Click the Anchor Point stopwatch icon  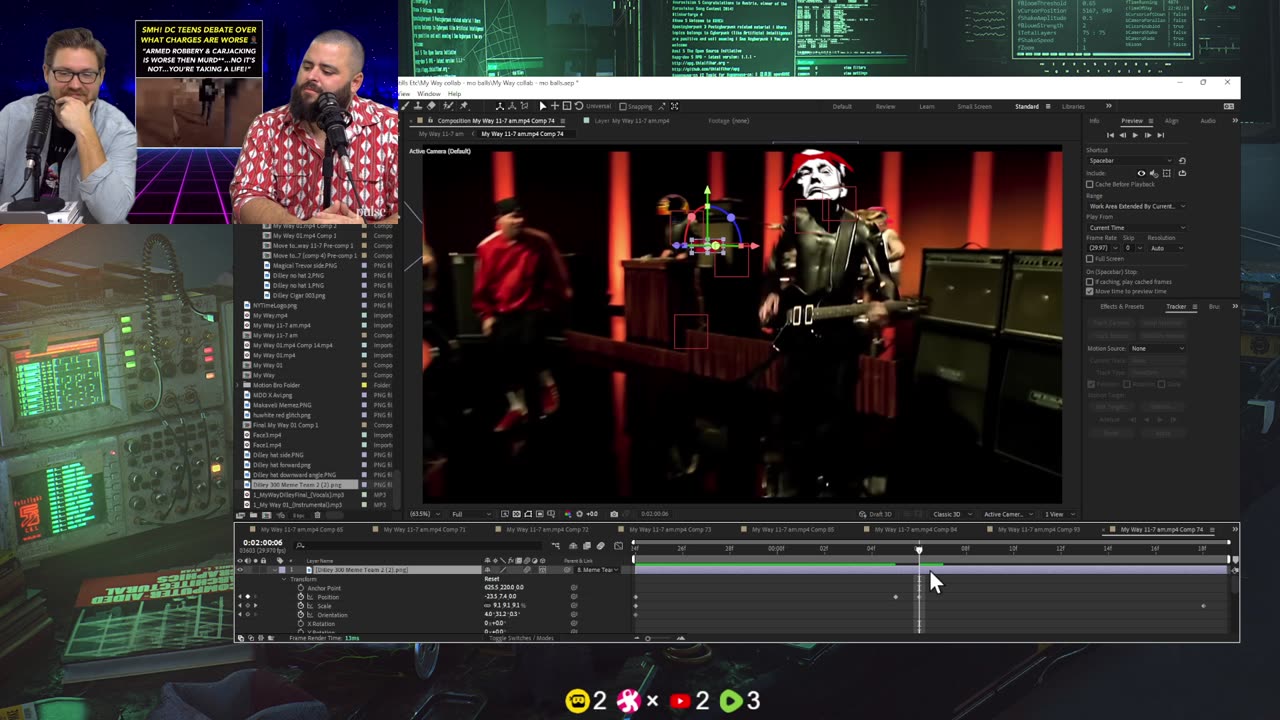pyautogui.click(x=301, y=588)
